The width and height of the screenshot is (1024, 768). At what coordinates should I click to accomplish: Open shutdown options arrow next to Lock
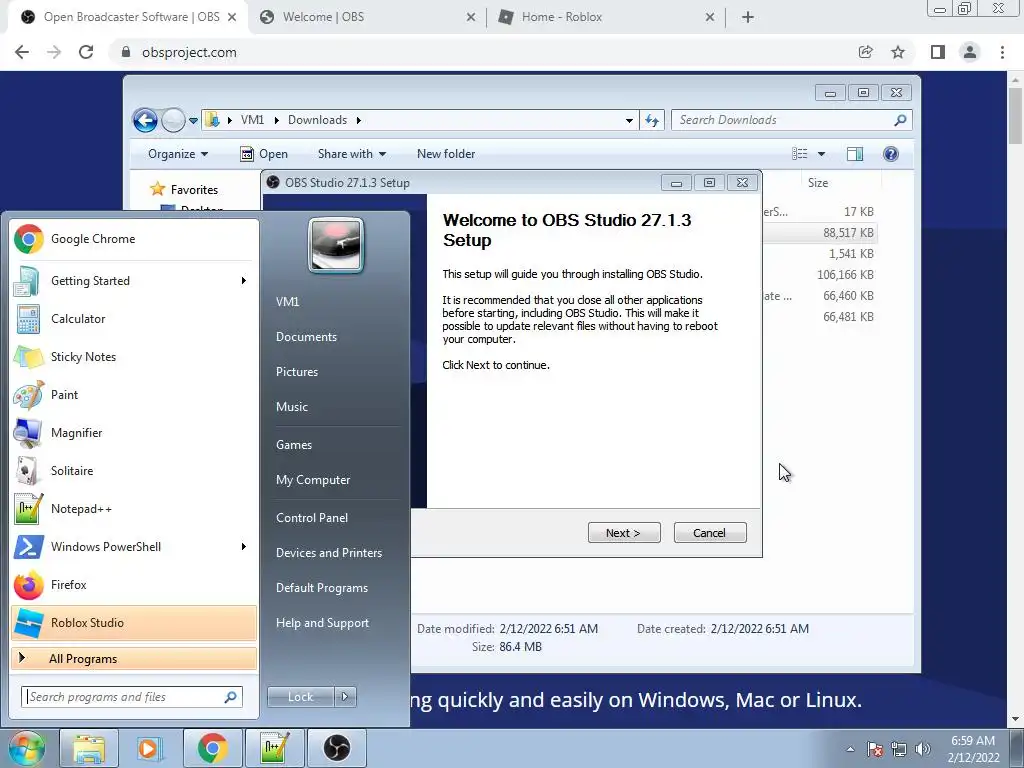pos(345,697)
